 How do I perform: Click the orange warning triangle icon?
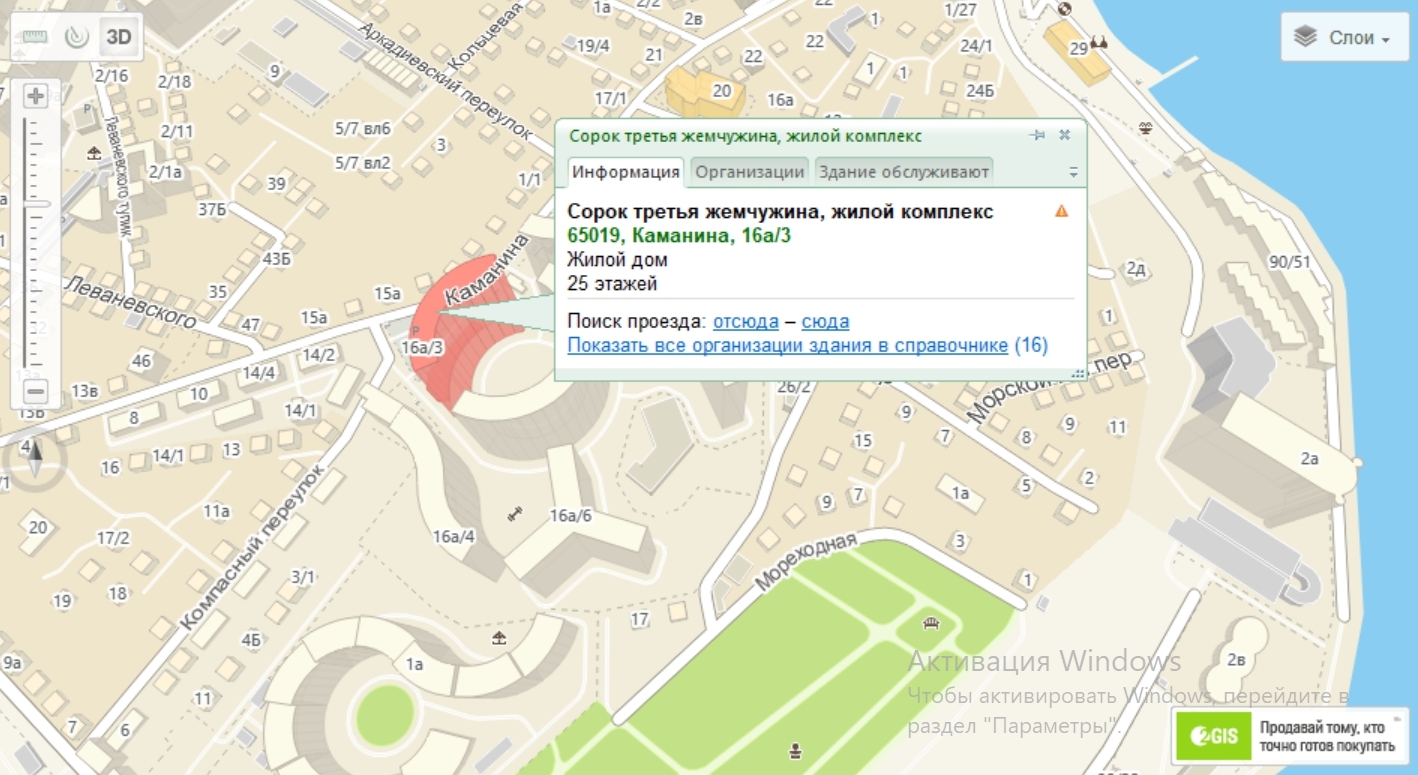(1061, 211)
